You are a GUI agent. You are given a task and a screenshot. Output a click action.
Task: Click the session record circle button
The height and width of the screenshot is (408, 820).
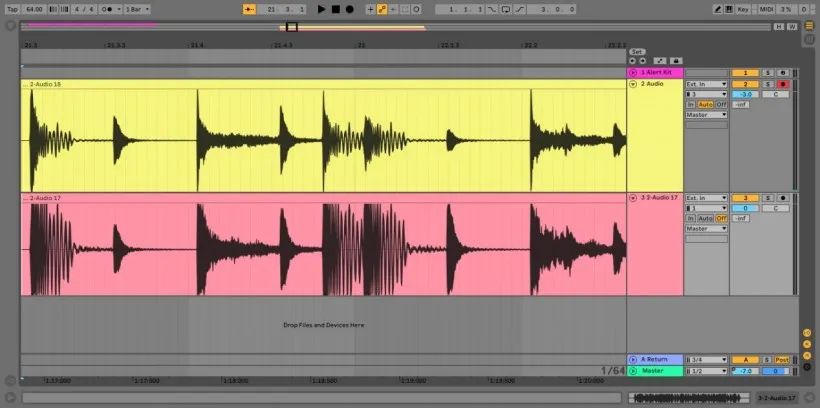(416, 9)
